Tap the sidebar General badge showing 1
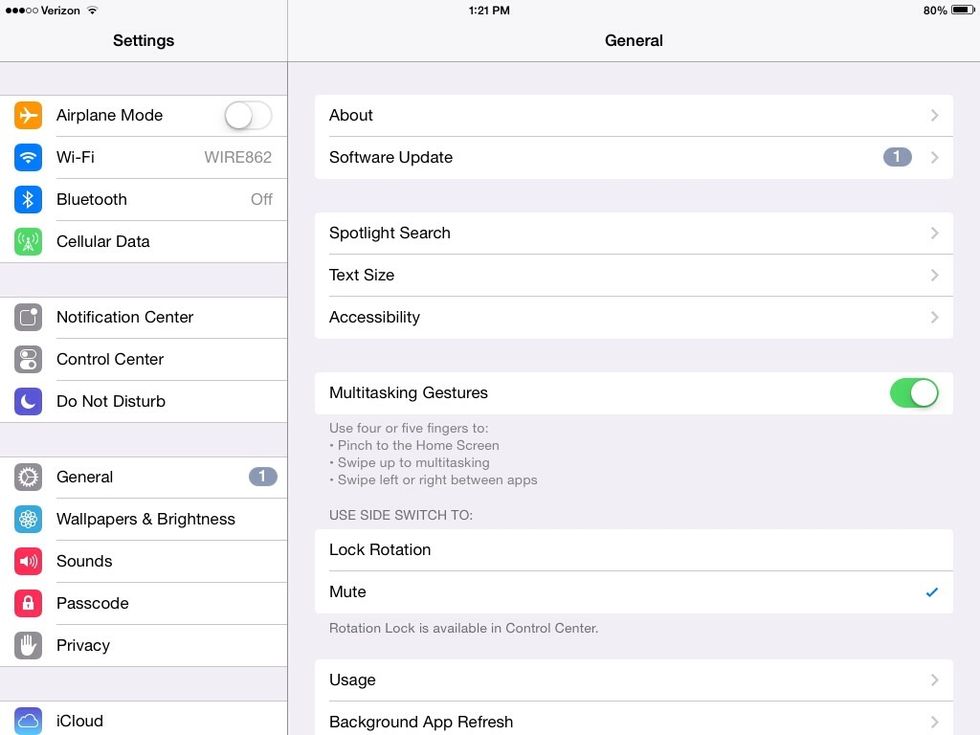This screenshot has height=735, width=980. tap(262, 477)
